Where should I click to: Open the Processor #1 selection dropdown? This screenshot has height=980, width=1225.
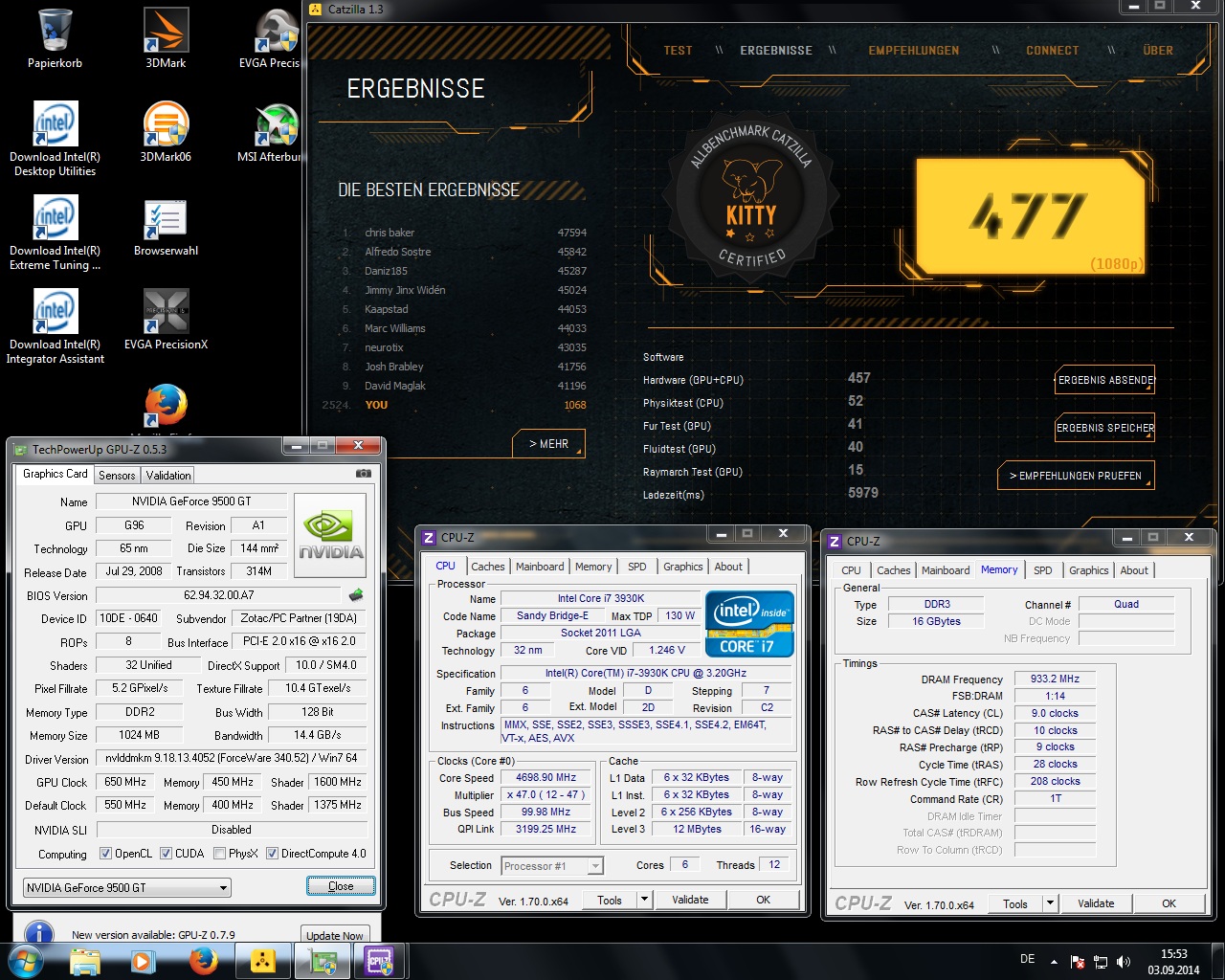pos(552,866)
